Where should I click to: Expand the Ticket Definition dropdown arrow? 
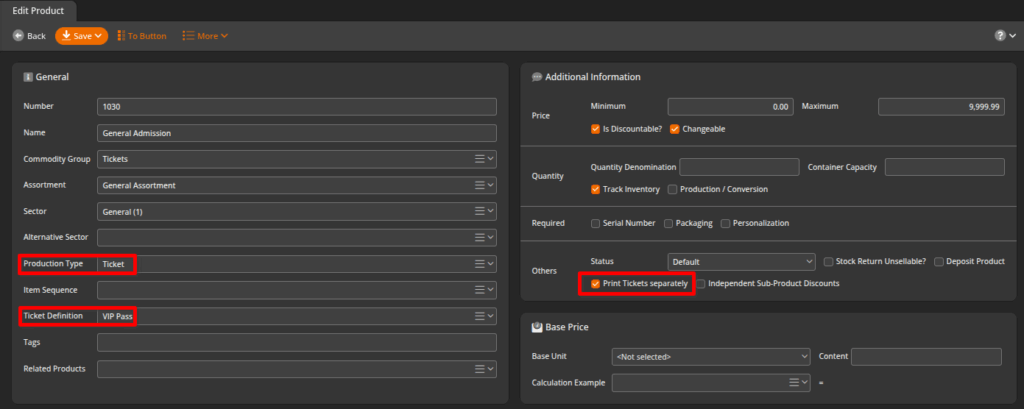tap(491, 316)
